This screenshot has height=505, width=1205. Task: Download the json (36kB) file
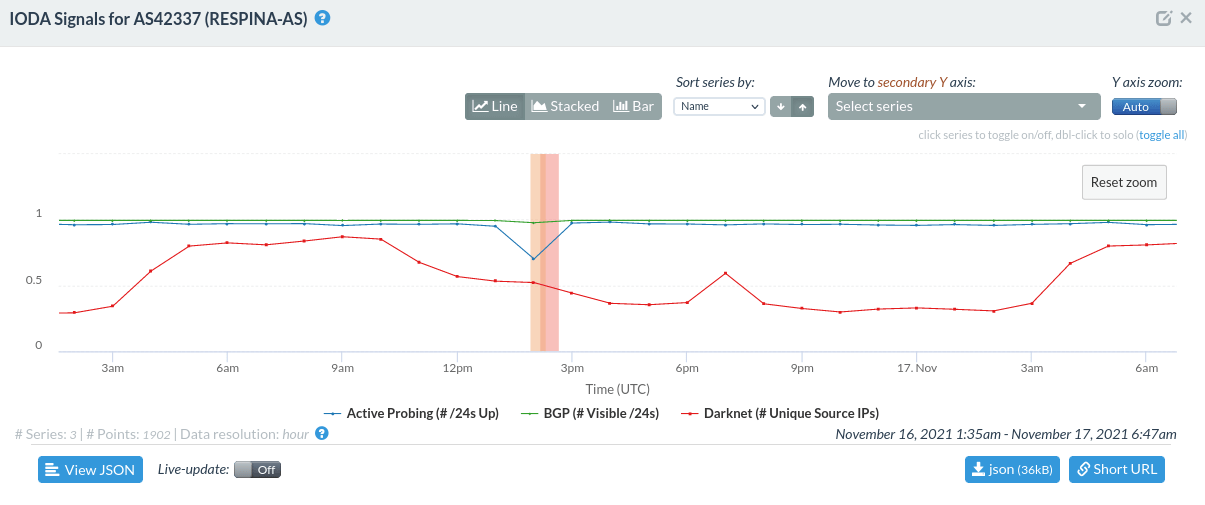coord(1012,469)
